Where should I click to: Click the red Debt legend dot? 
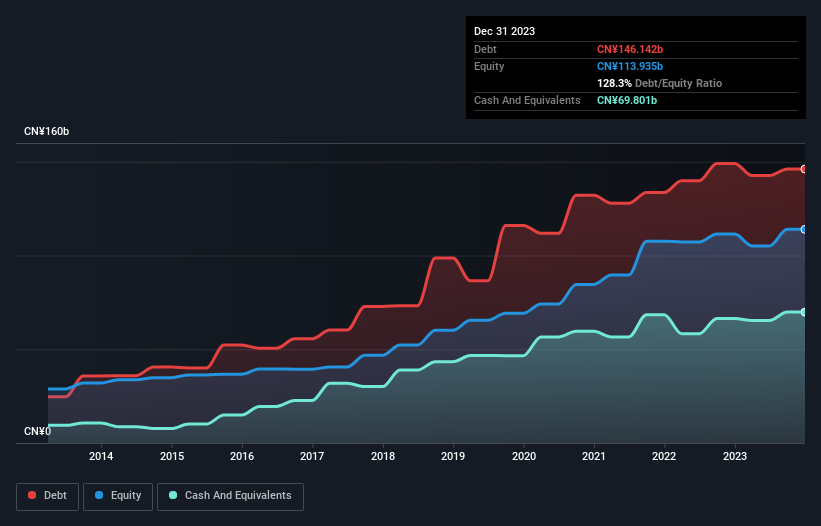click(32, 495)
